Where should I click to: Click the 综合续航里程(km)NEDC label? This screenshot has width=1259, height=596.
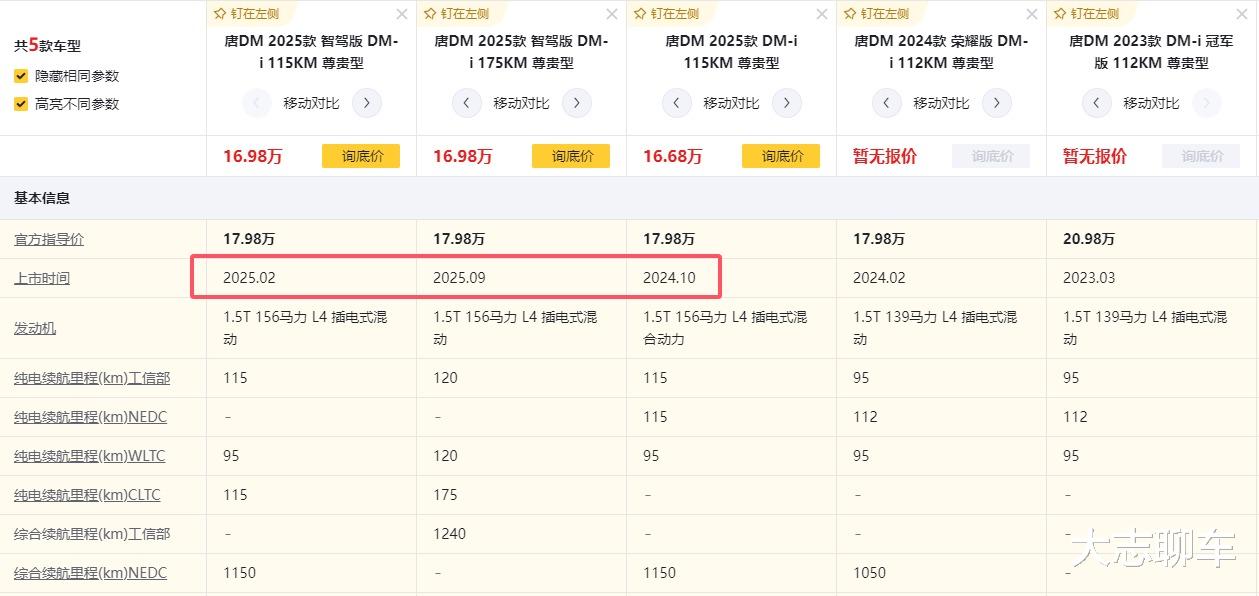pyautogui.click(x=90, y=573)
